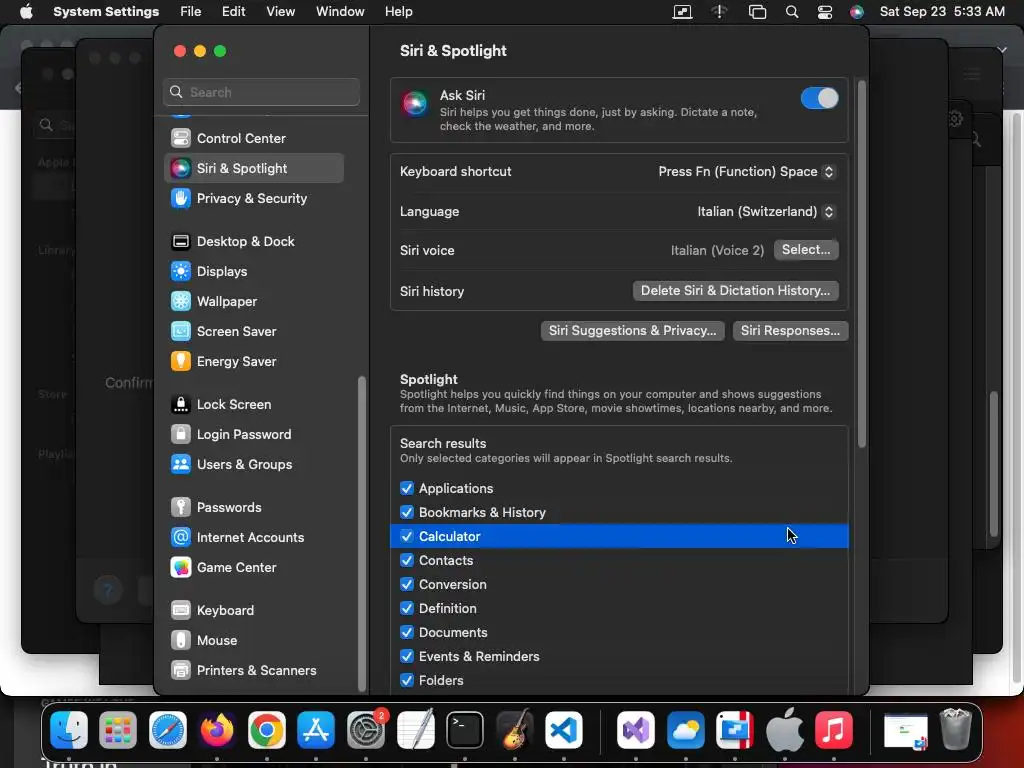Launch Safari from the Dock
This screenshot has width=1024, height=768.
click(168, 729)
